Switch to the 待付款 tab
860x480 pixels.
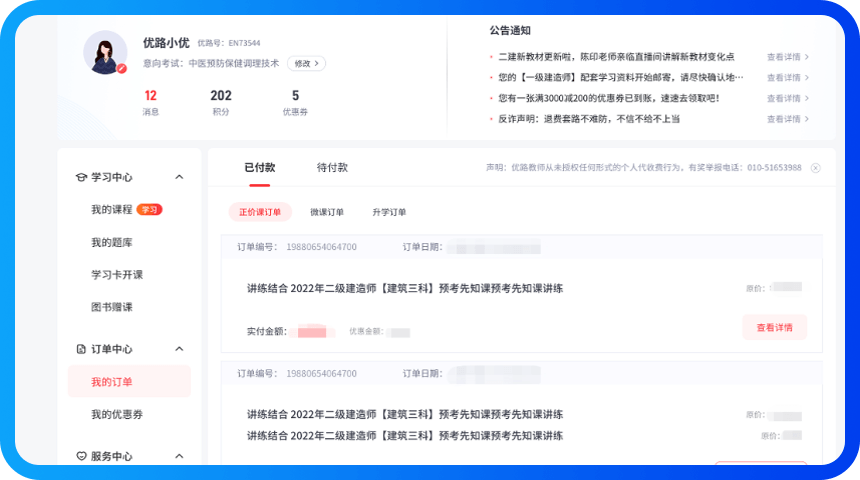(x=332, y=168)
